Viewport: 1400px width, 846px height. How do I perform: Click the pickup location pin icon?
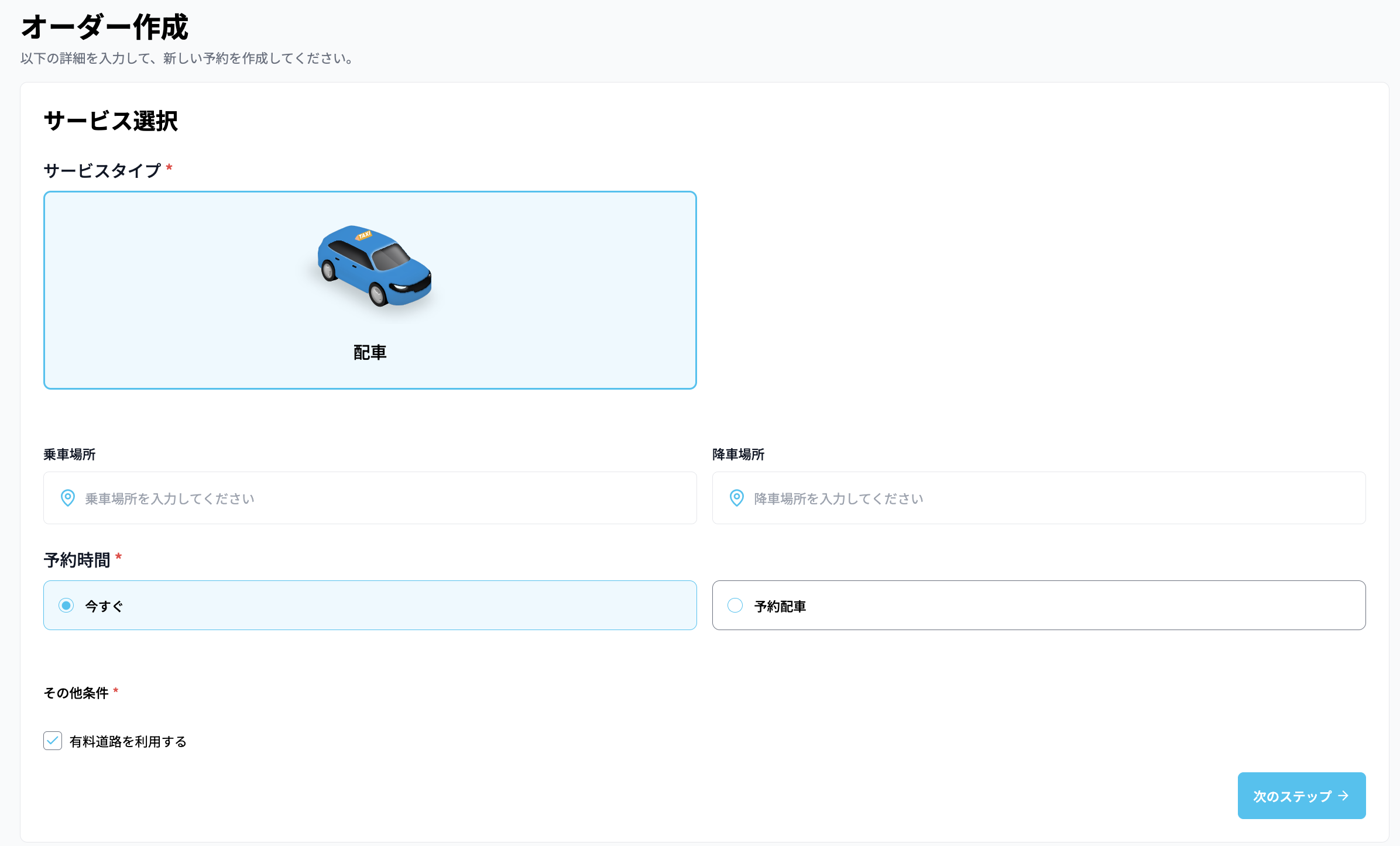[68, 498]
